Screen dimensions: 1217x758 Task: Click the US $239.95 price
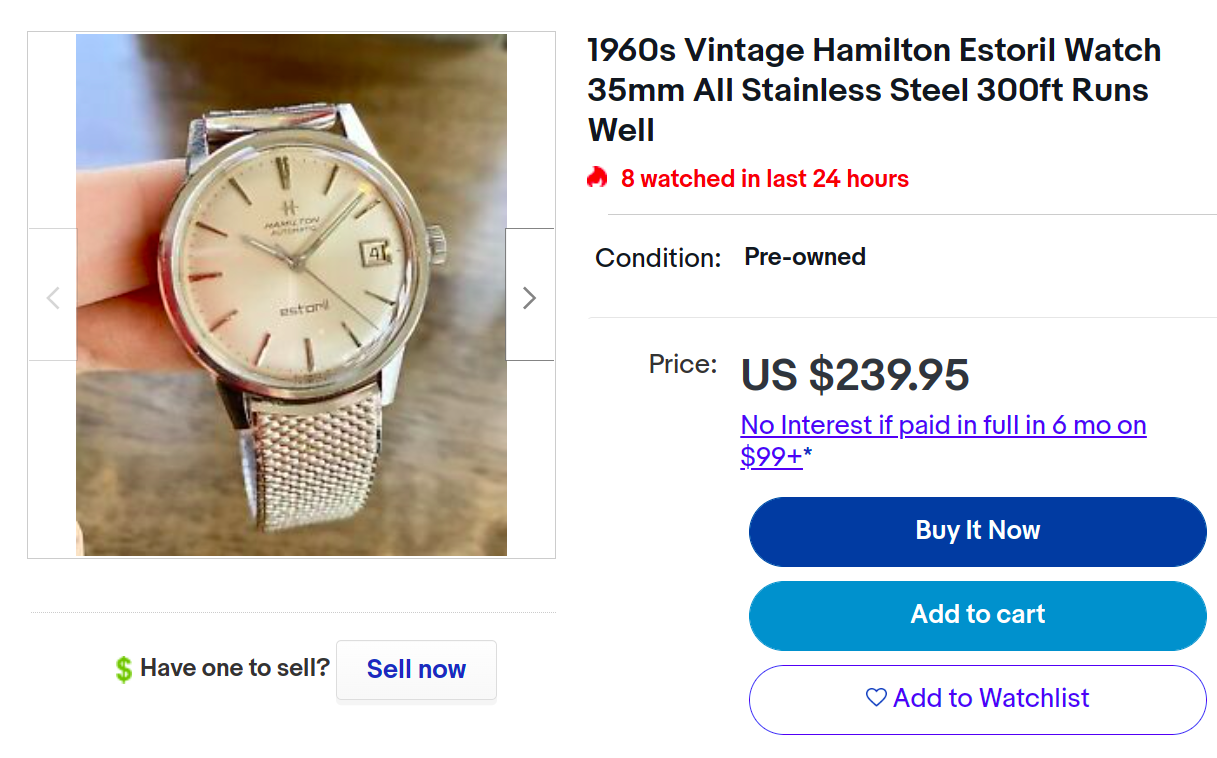coord(855,376)
